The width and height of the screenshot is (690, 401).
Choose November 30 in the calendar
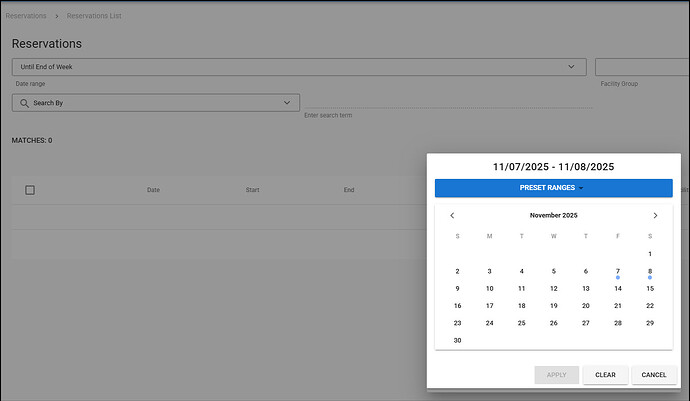tap(458, 340)
